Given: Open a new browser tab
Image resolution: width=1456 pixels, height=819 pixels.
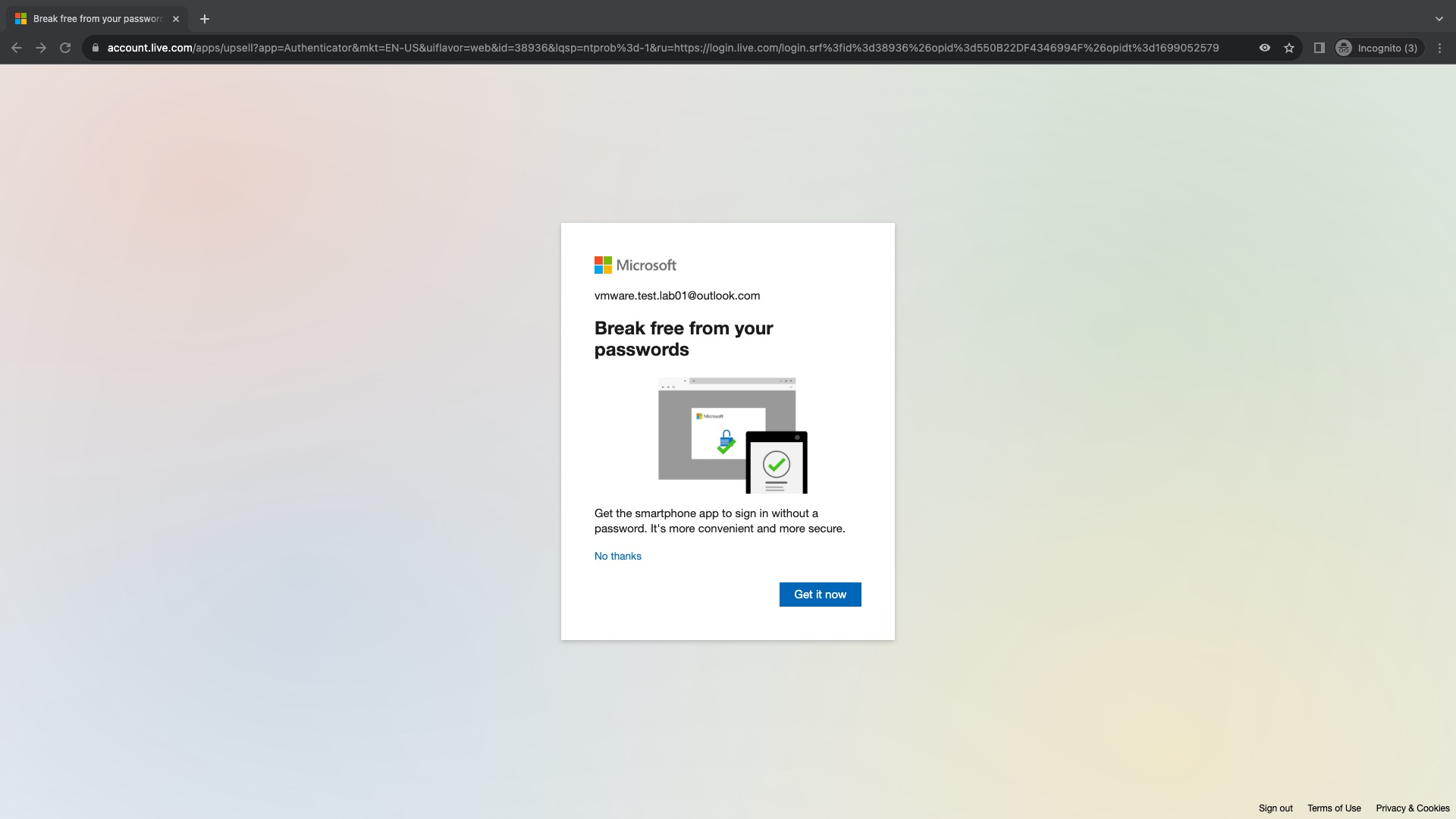Looking at the screenshot, I should 203,18.
